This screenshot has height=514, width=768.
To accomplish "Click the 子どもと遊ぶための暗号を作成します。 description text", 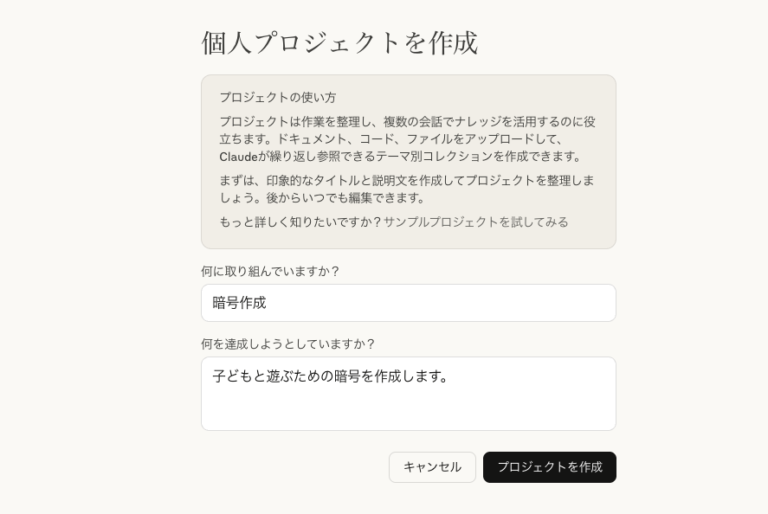I will [330, 377].
